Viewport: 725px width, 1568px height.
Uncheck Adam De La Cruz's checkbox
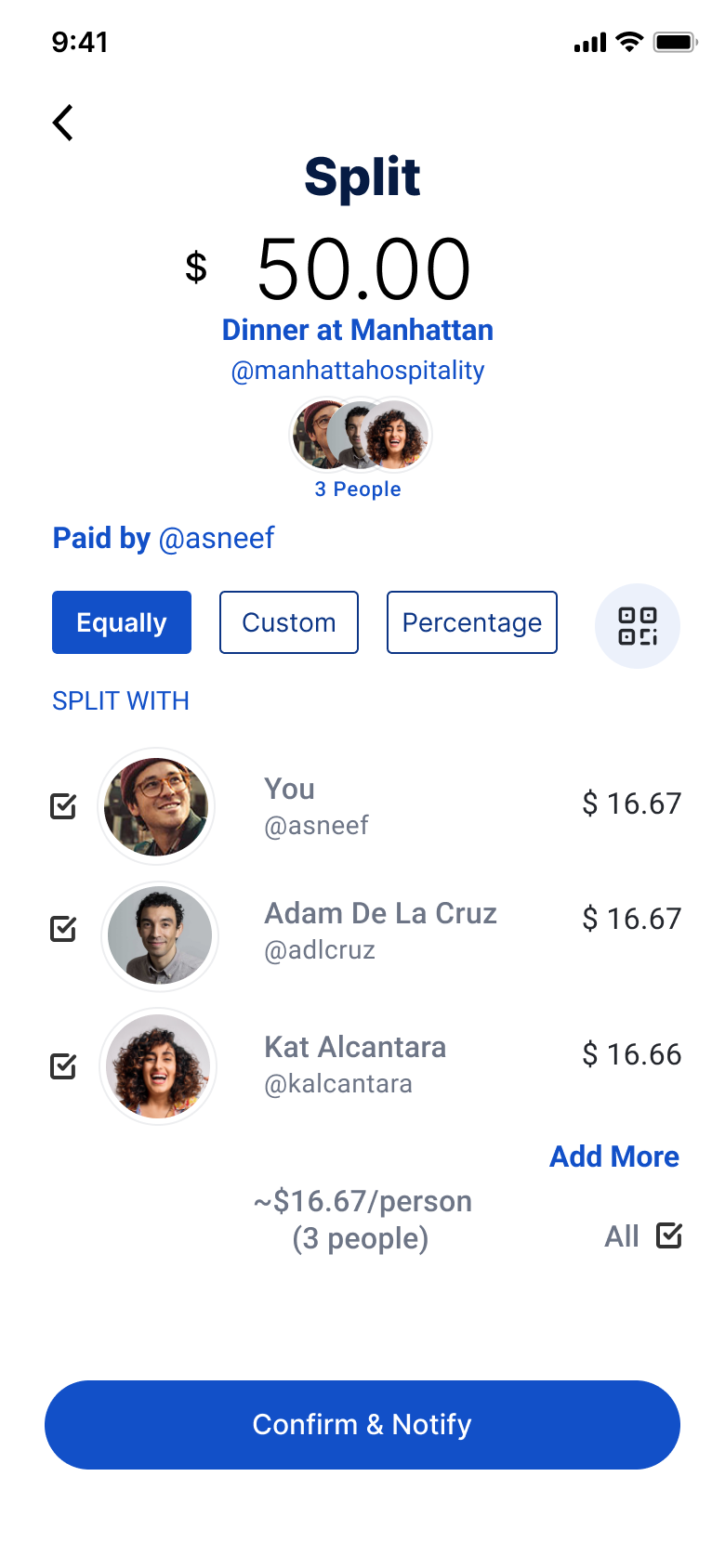tap(63, 928)
